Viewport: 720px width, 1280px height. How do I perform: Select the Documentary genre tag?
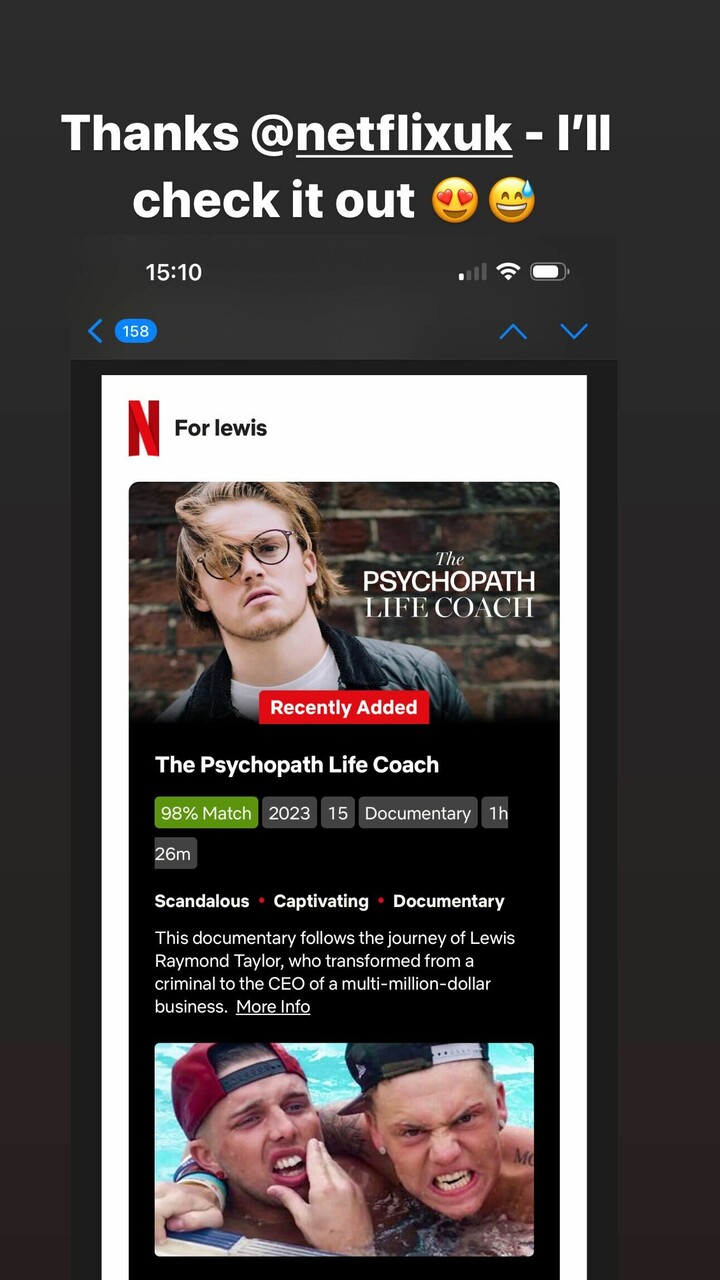click(x=418, y=813)
